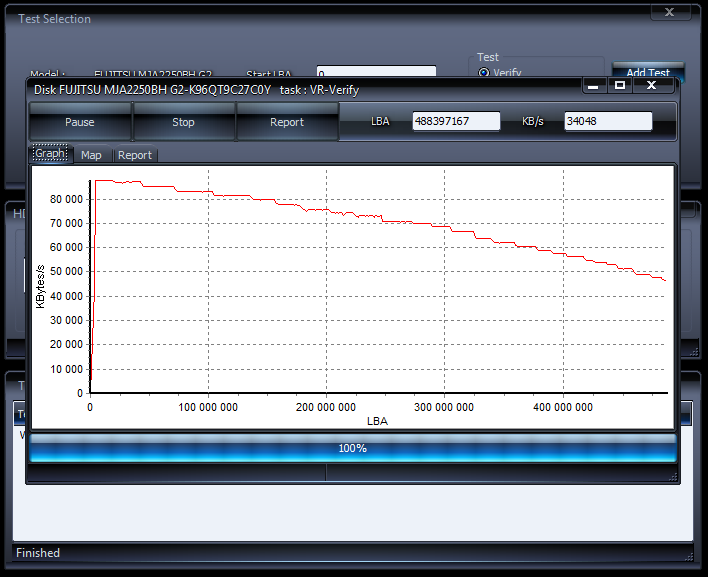708x577 pixels.
Task: Click the 100% progress bar
Action: (x=353, y=448)
